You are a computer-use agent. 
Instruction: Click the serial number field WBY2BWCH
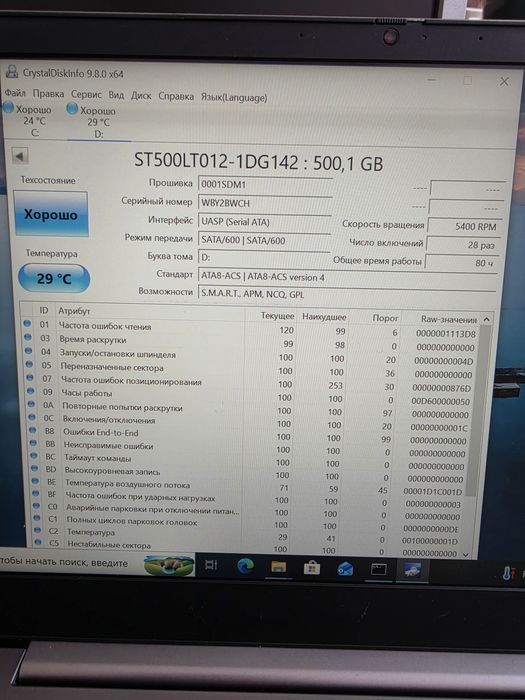pos(265,203)
